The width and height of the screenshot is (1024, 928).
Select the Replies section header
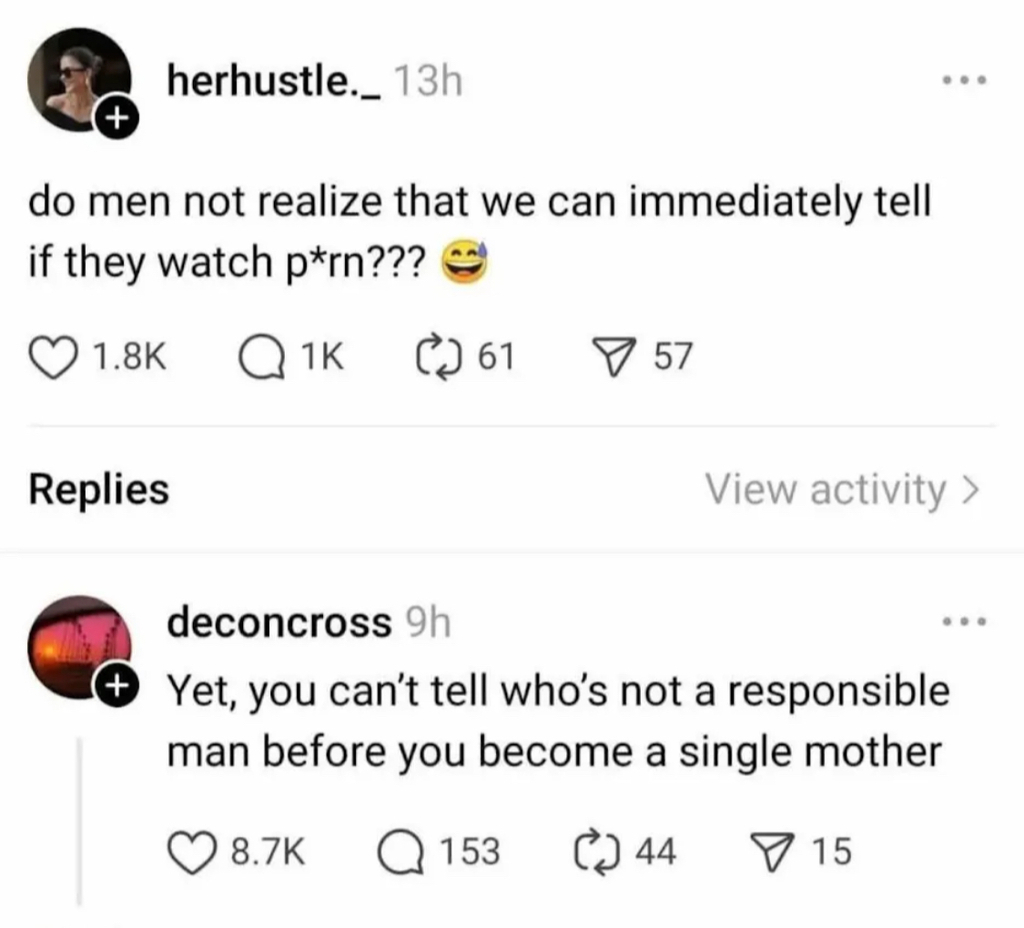click(x=99, y=489)
